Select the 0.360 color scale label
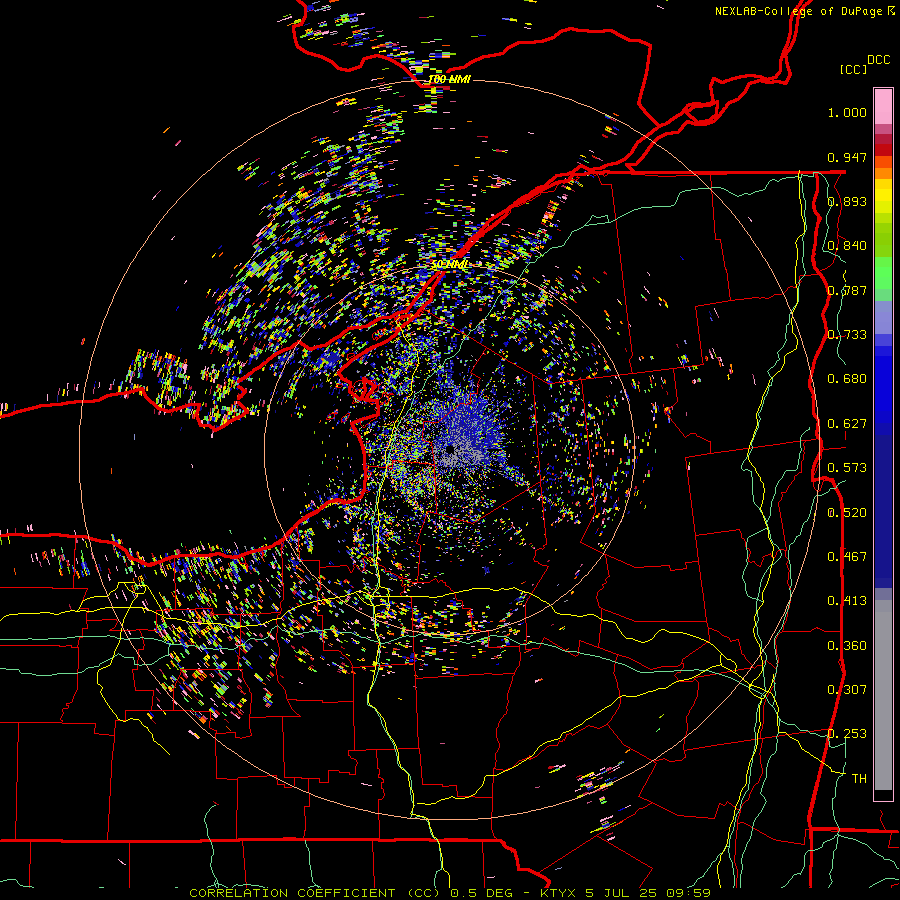 847,646
